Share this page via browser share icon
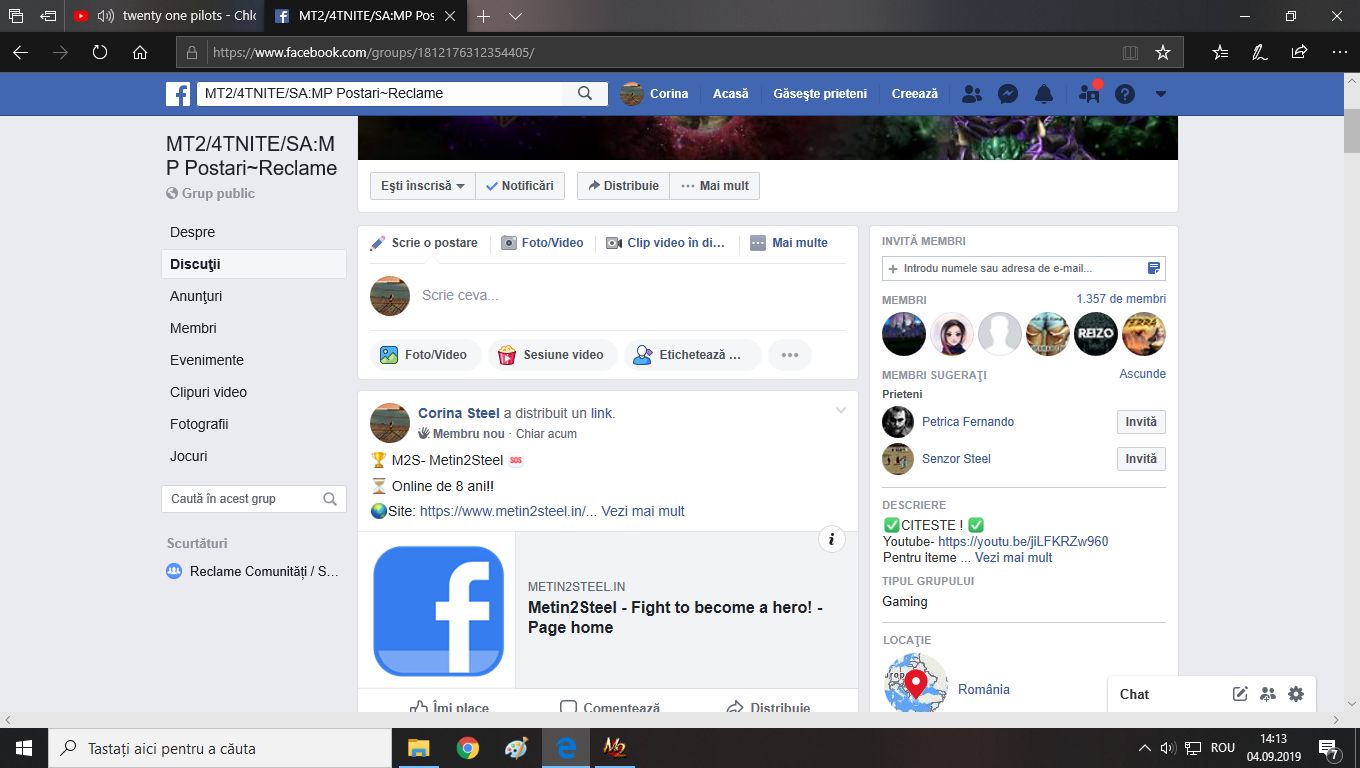Screen dimensions: 1360x768 (1299, 52)
